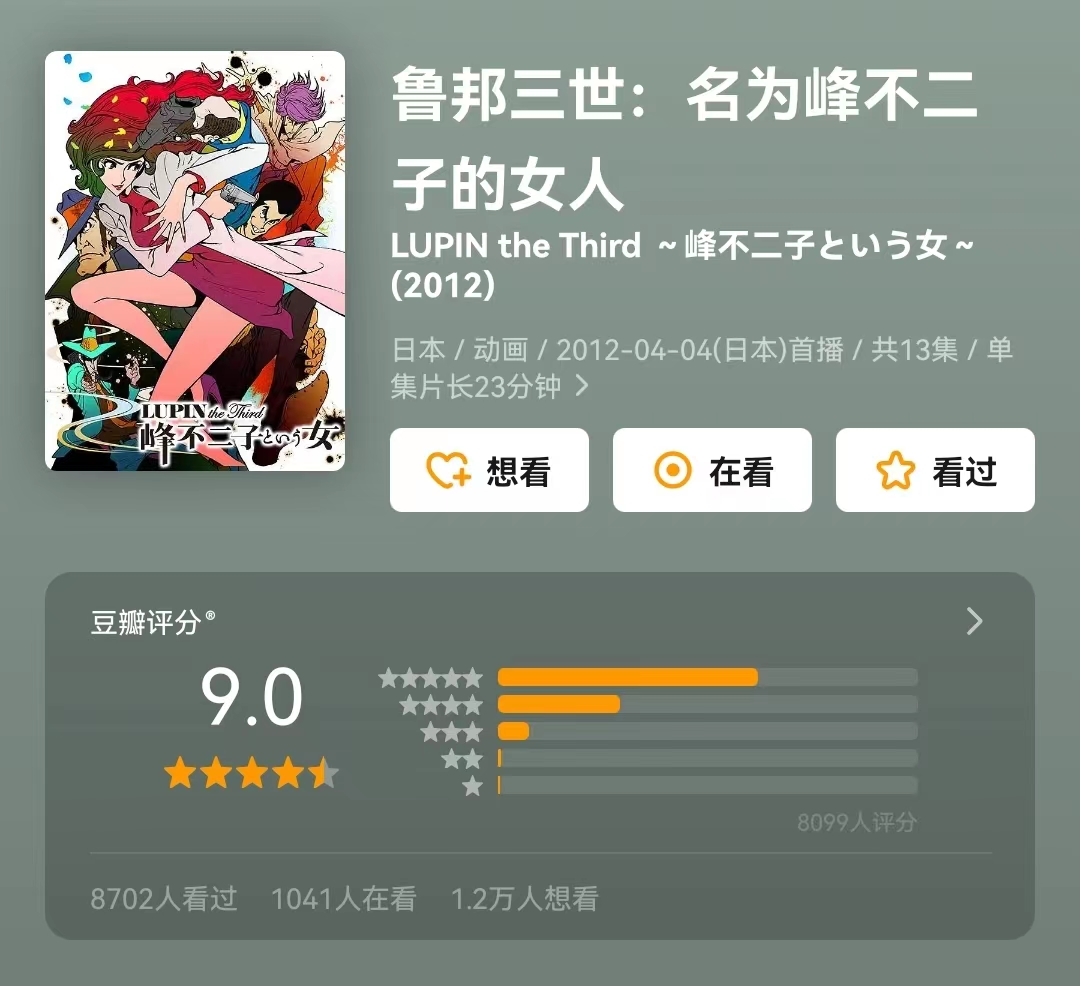The width and height of the screenshot is (1080, 986).
Task: Click the five-star rating row icon
Action: click(x=430, y=678)
